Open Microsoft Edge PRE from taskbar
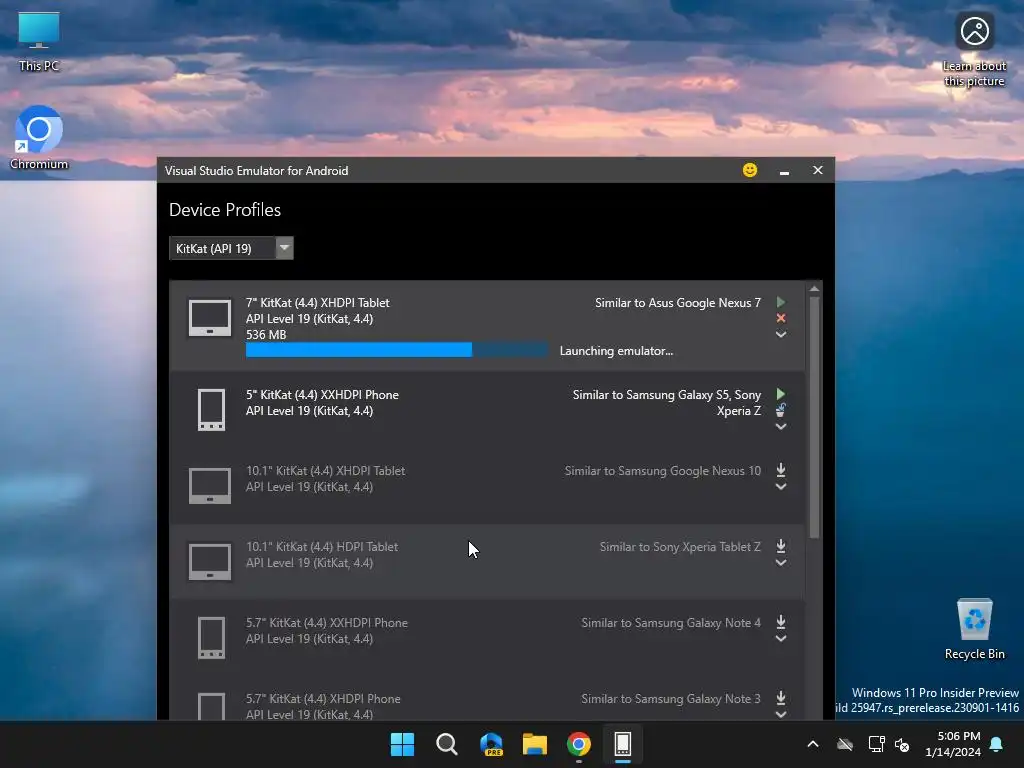Viewport: 1024px width, 768px height. tap(491, 744)
